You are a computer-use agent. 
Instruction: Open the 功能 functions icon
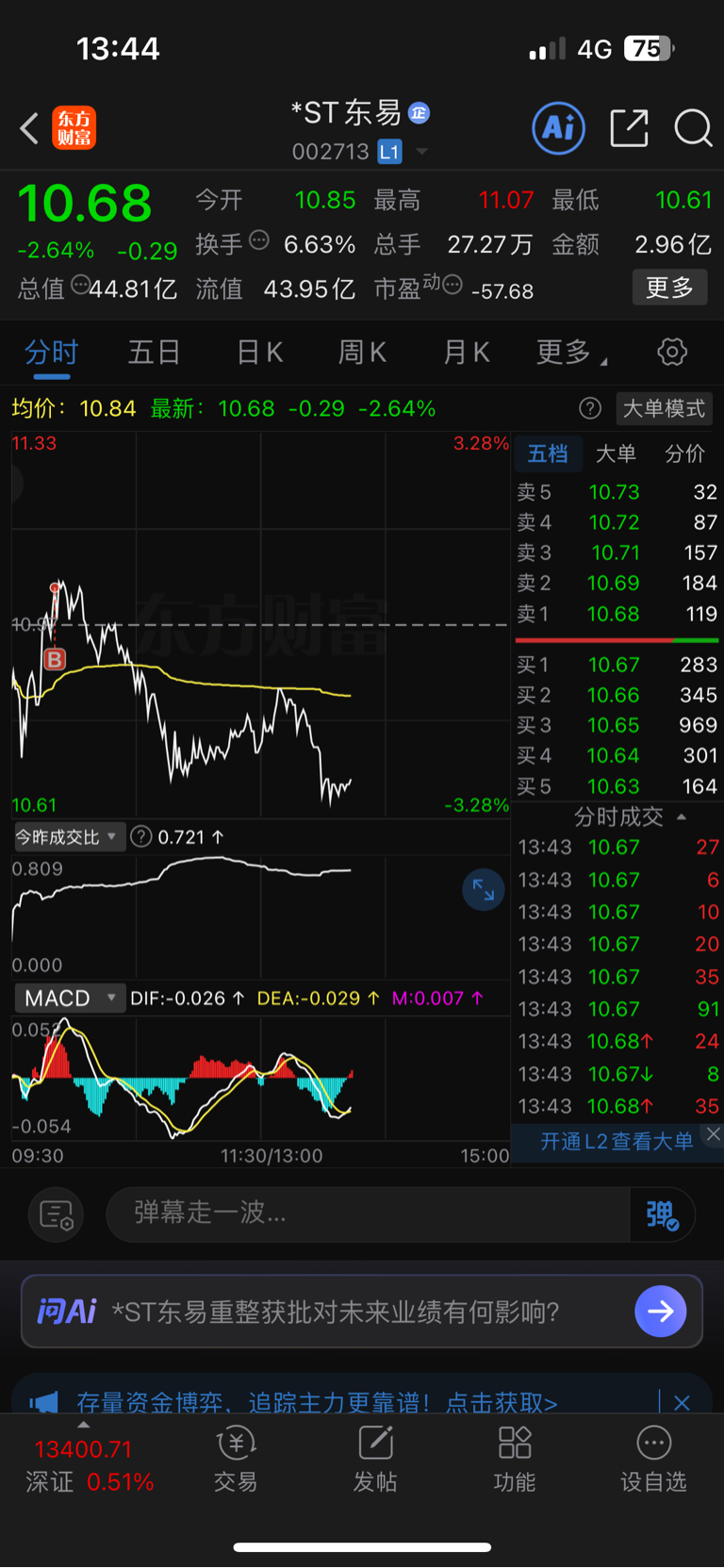[515, 1460]
